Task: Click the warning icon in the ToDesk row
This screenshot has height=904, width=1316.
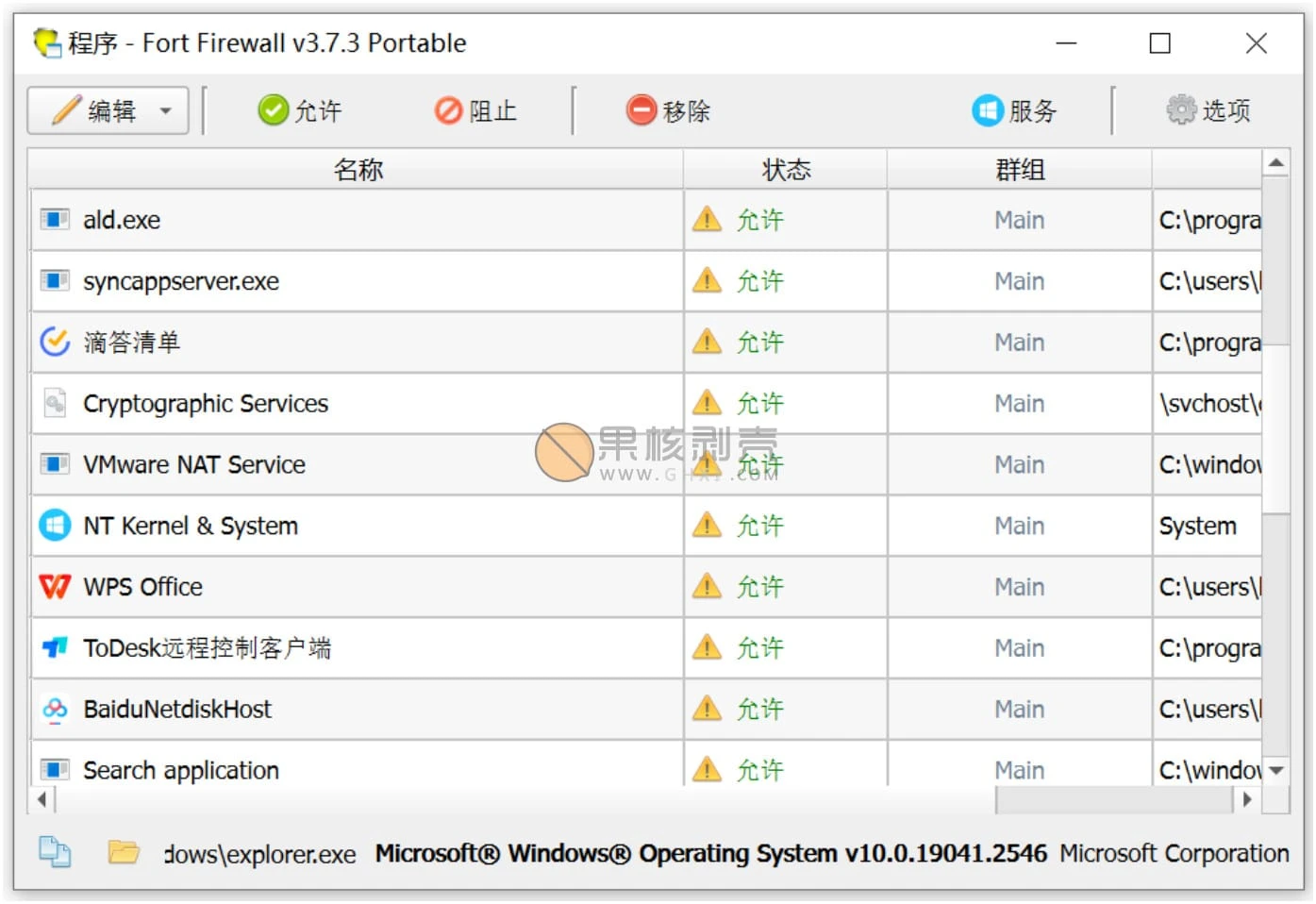Action: [x=707, y=647]
